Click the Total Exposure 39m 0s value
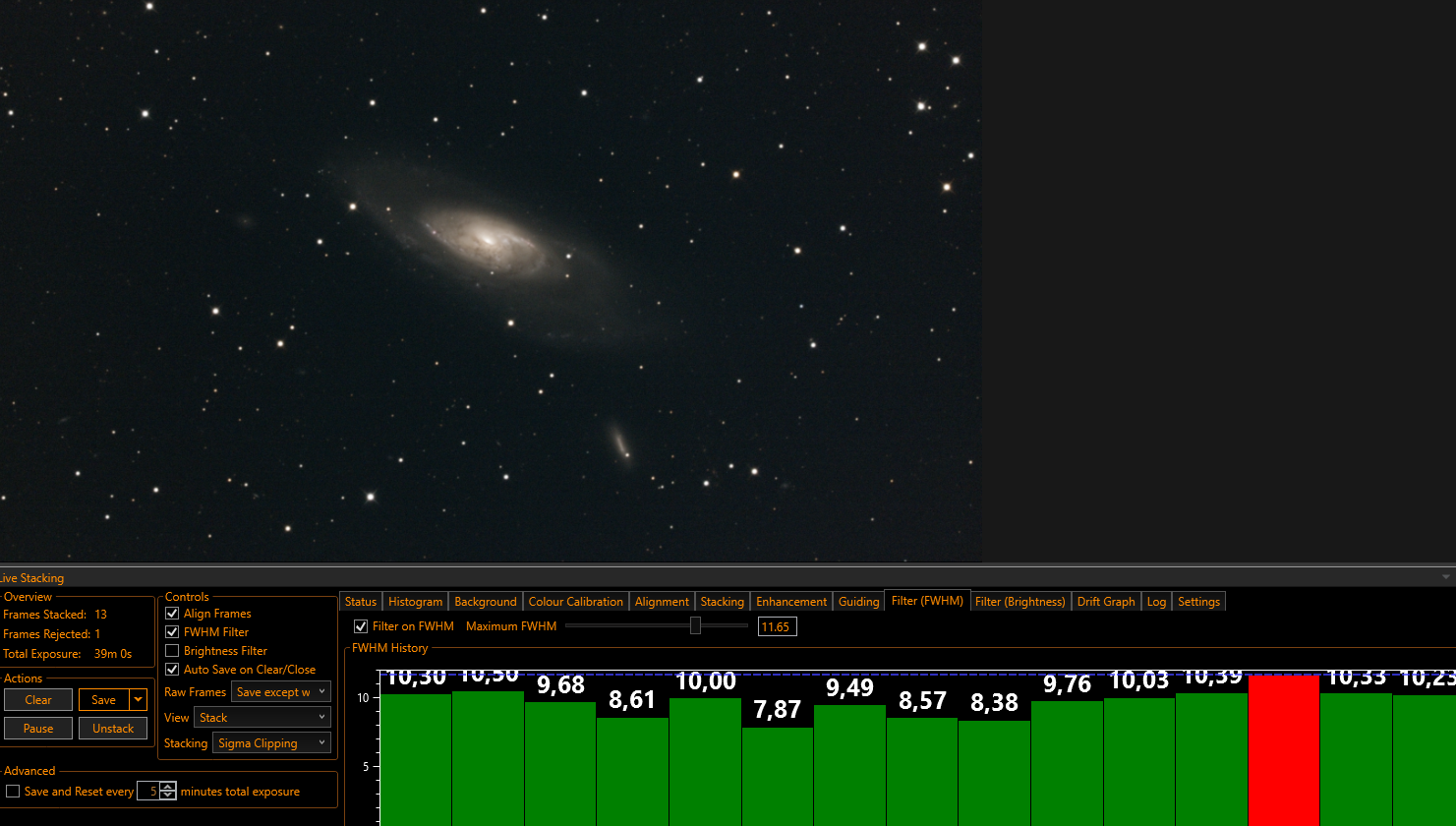This screenshot has height=826, width=1456. point(113,654)
